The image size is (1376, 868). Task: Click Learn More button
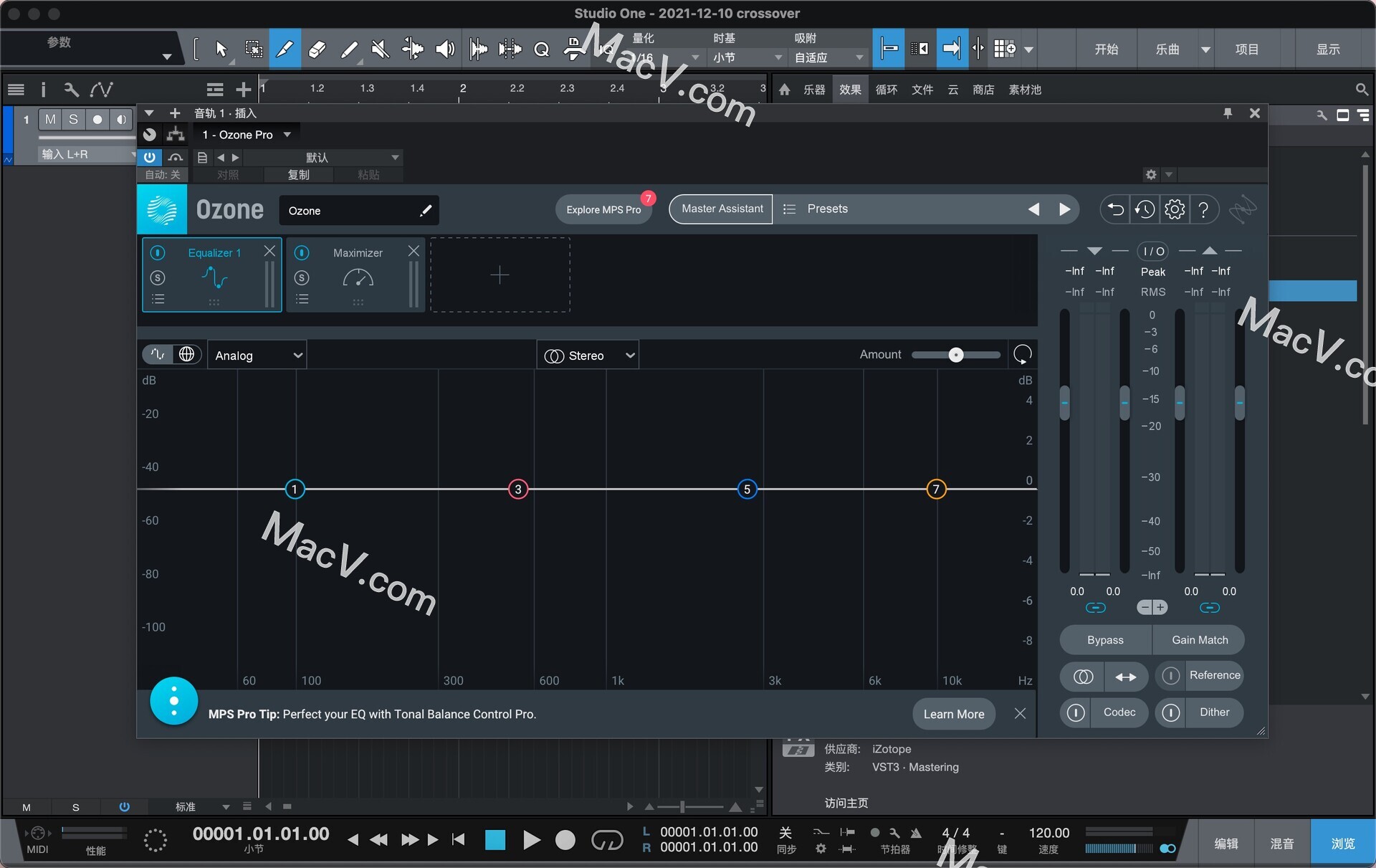coord(954,714)
